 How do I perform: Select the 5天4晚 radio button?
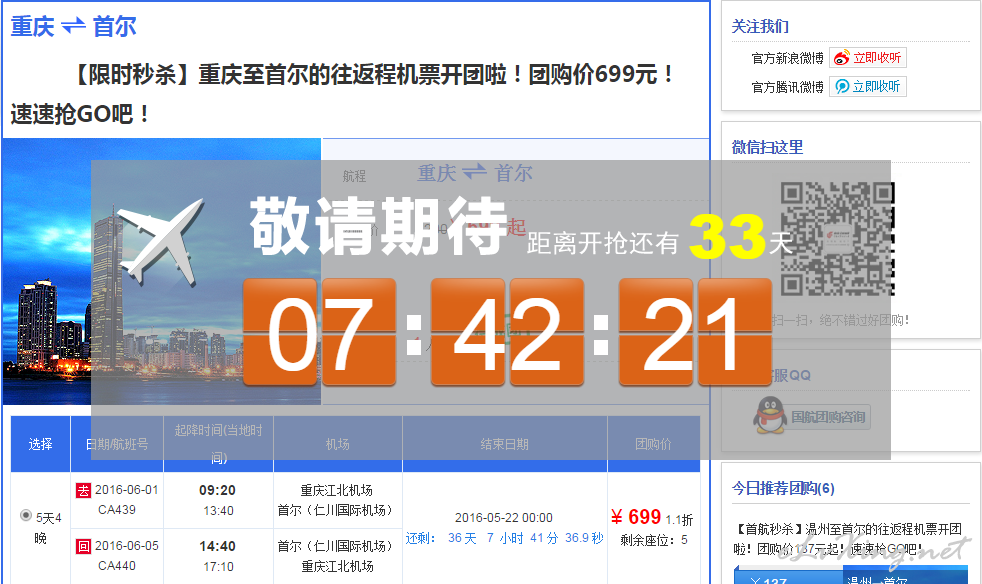click(x=26, y=515)
